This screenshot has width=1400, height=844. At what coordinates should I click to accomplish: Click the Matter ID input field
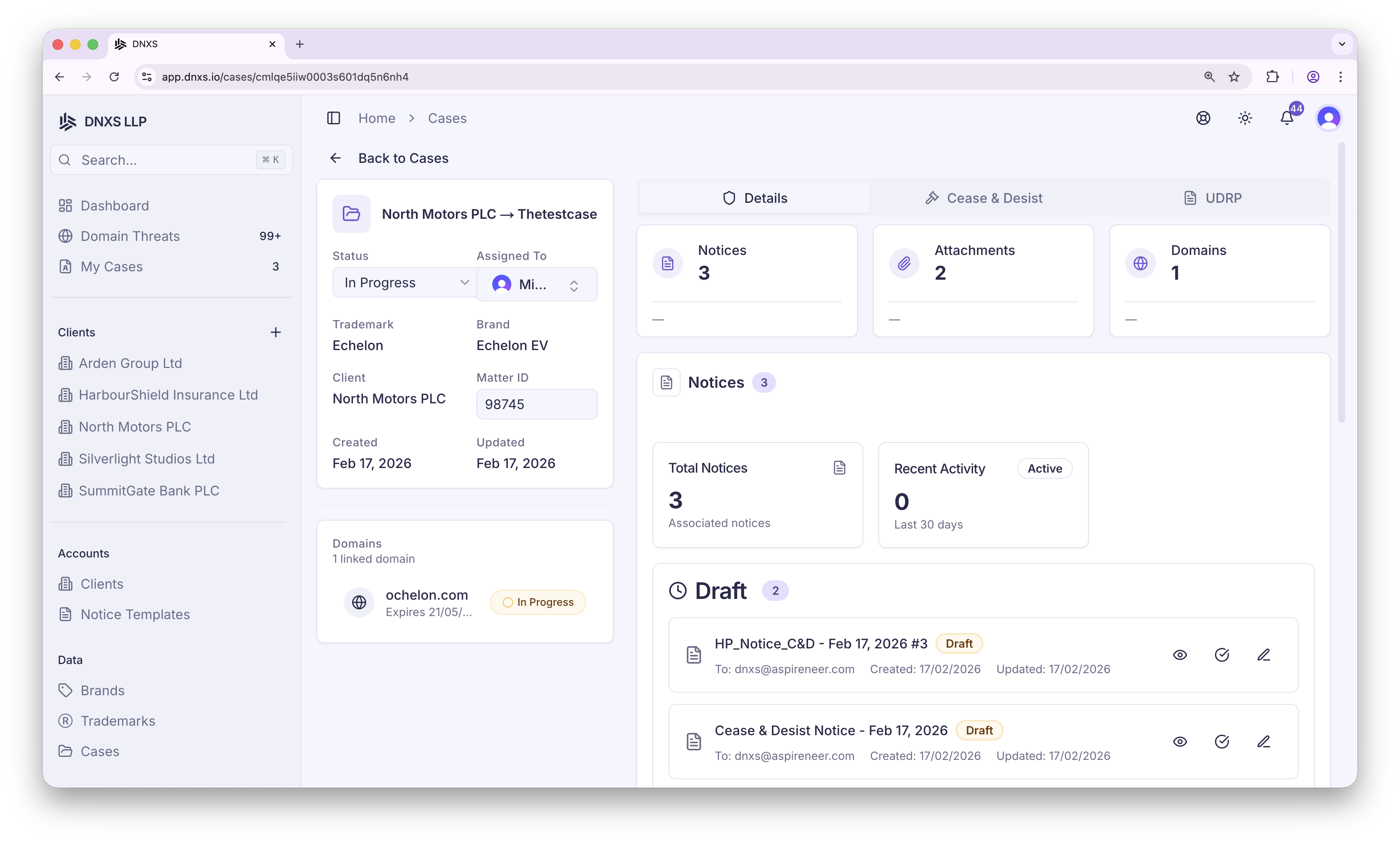(536, 404)
